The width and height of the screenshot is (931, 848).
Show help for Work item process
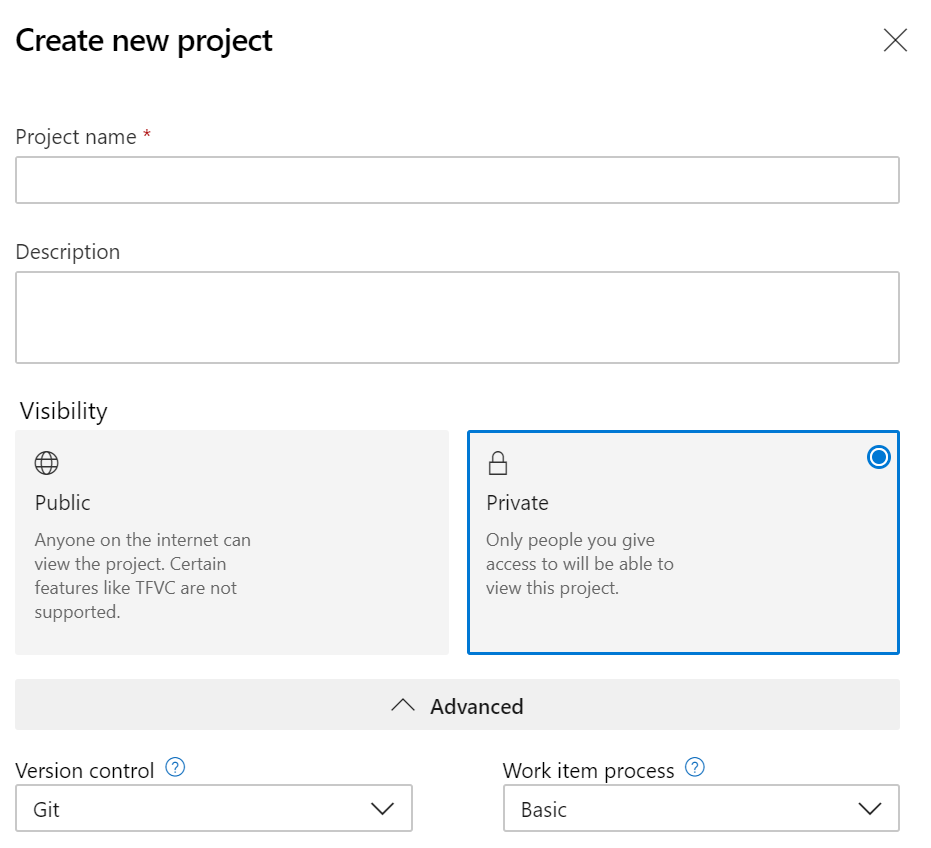(695, 768)
